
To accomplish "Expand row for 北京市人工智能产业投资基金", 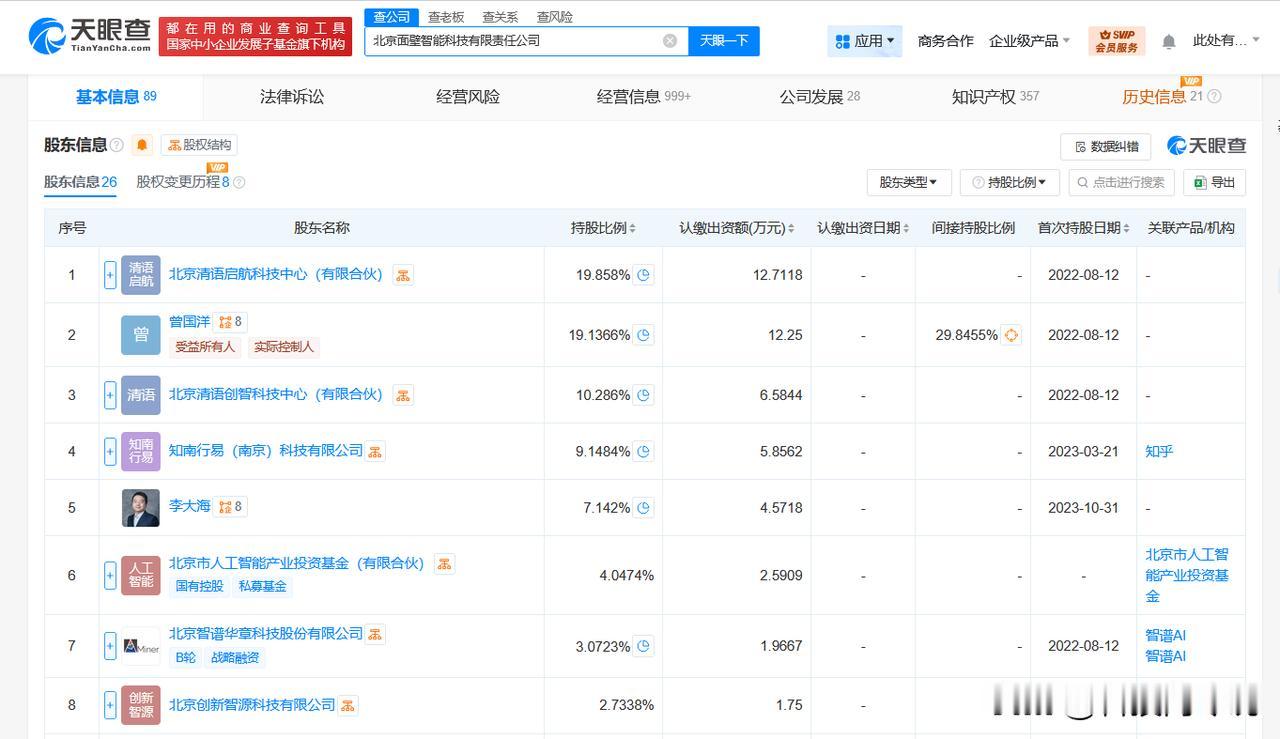I will click(x=110, y=575).
